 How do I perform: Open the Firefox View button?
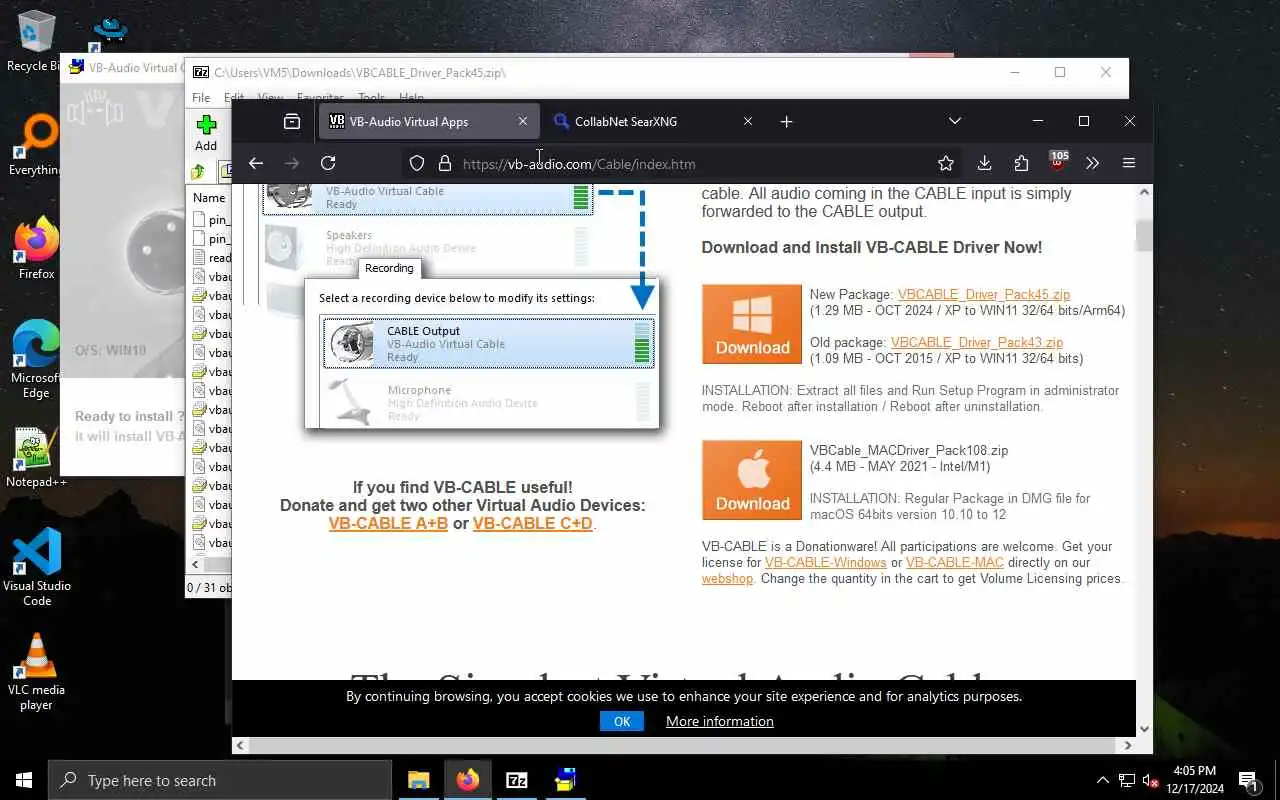pos(292,121)
